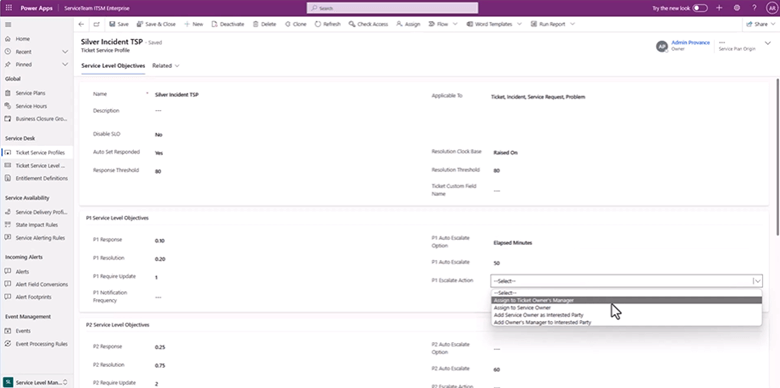Open Check Access
This screenshot has width=780, height=388.
(x=368, y=24)
